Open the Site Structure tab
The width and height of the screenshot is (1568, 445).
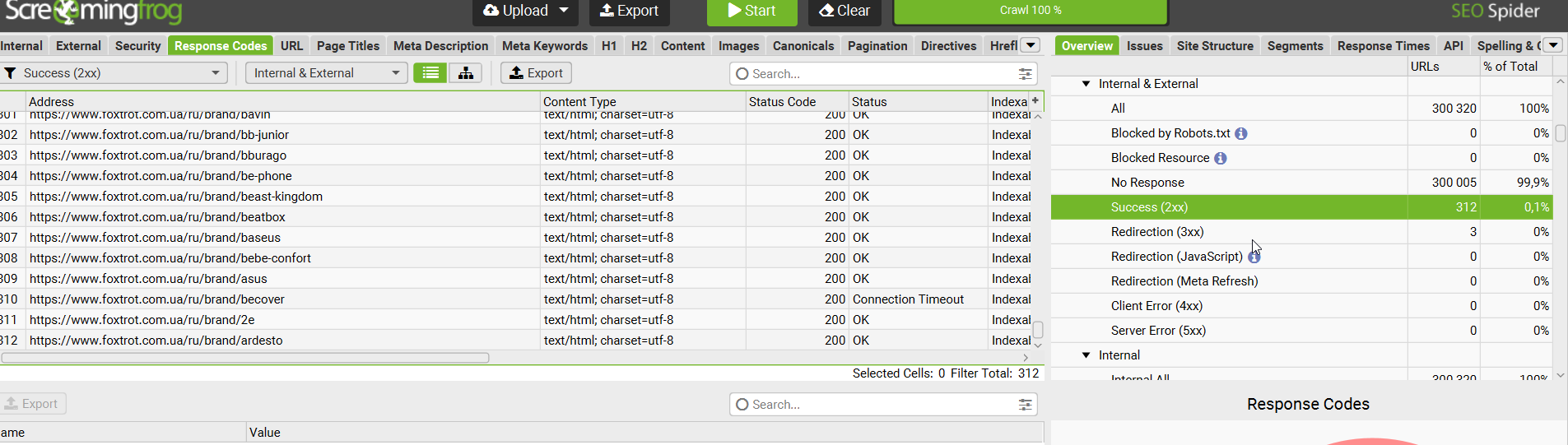point(1215,46)
